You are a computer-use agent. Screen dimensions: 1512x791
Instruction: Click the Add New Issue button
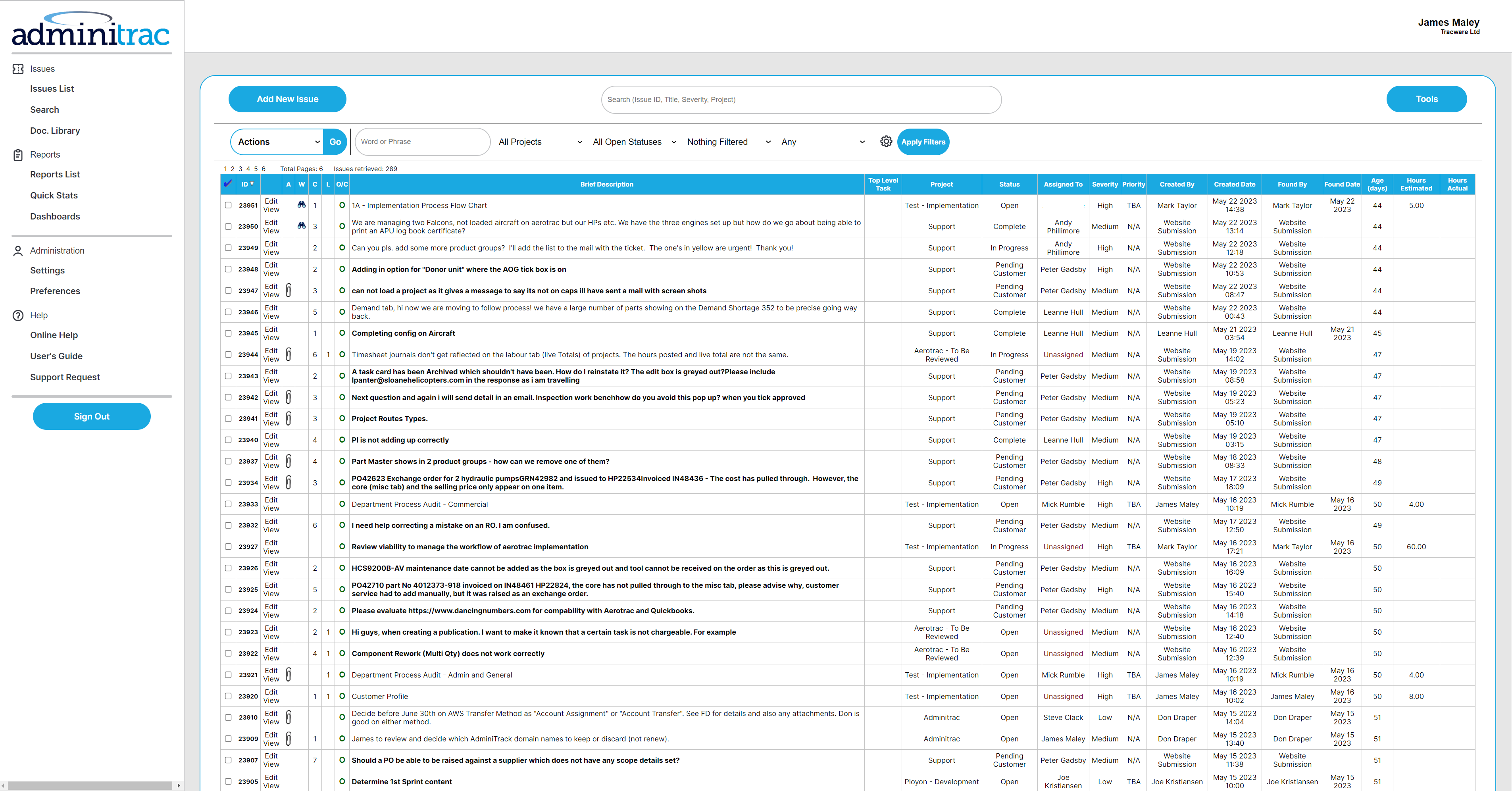click(287, 99)
